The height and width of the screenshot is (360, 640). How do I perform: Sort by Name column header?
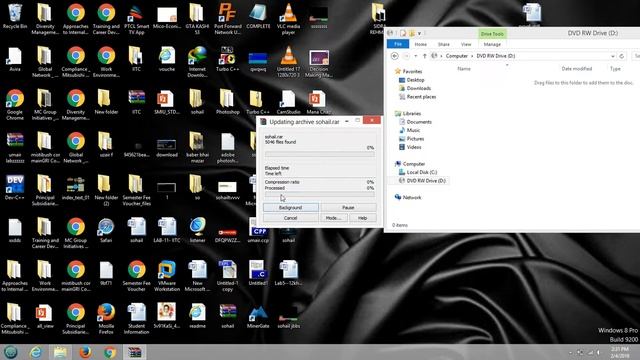click(464, 69)
